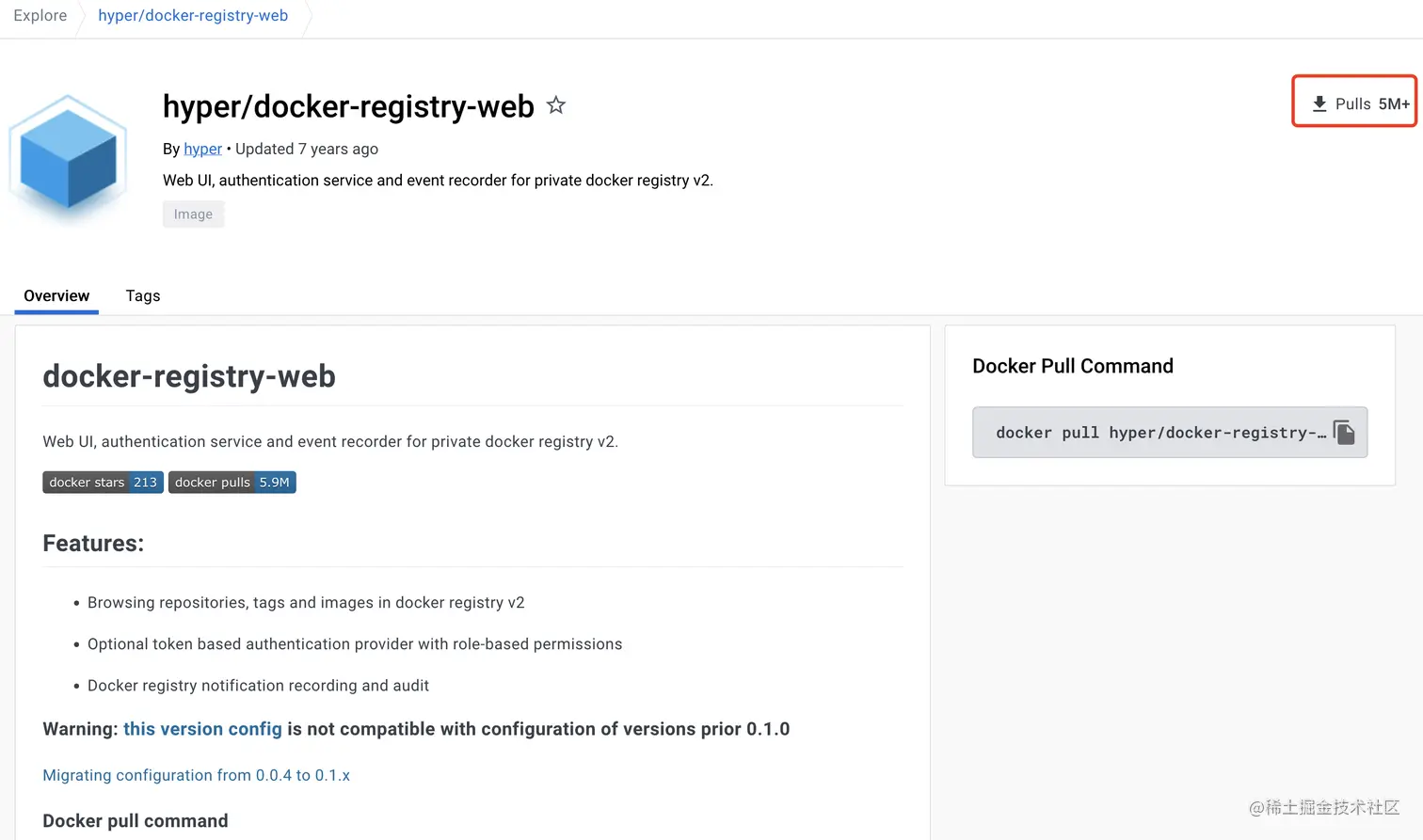Open the Tags tab
This screenshot has height=840, width=1423.
point(143,295)
